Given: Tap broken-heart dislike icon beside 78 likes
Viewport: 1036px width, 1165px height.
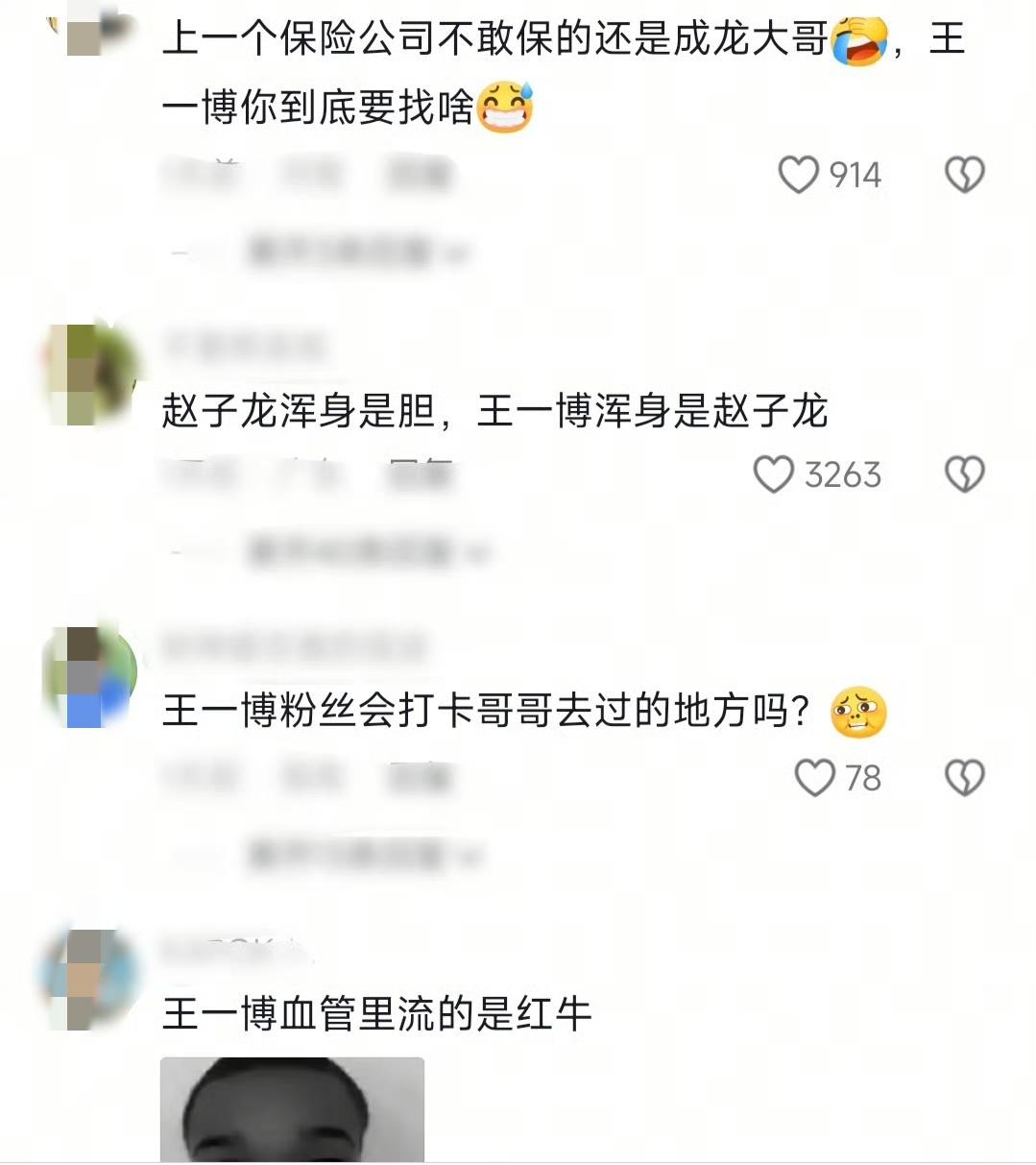Looking at the screenshot, I should click(965, 777).
